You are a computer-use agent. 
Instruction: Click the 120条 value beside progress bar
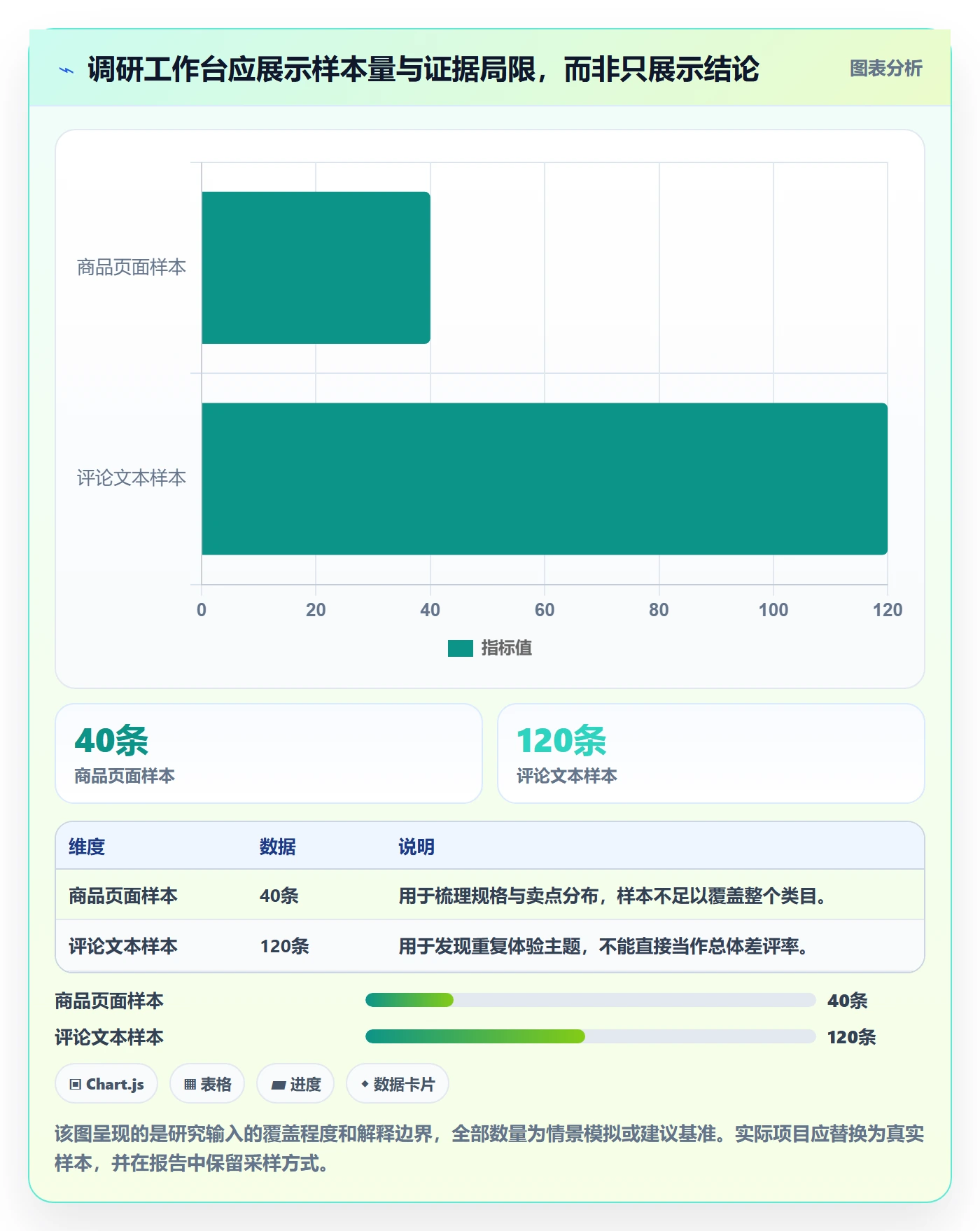point(851,1037)
